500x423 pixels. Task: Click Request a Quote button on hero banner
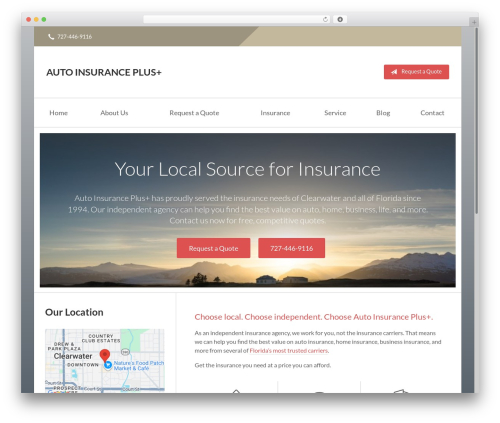point(213,248)
